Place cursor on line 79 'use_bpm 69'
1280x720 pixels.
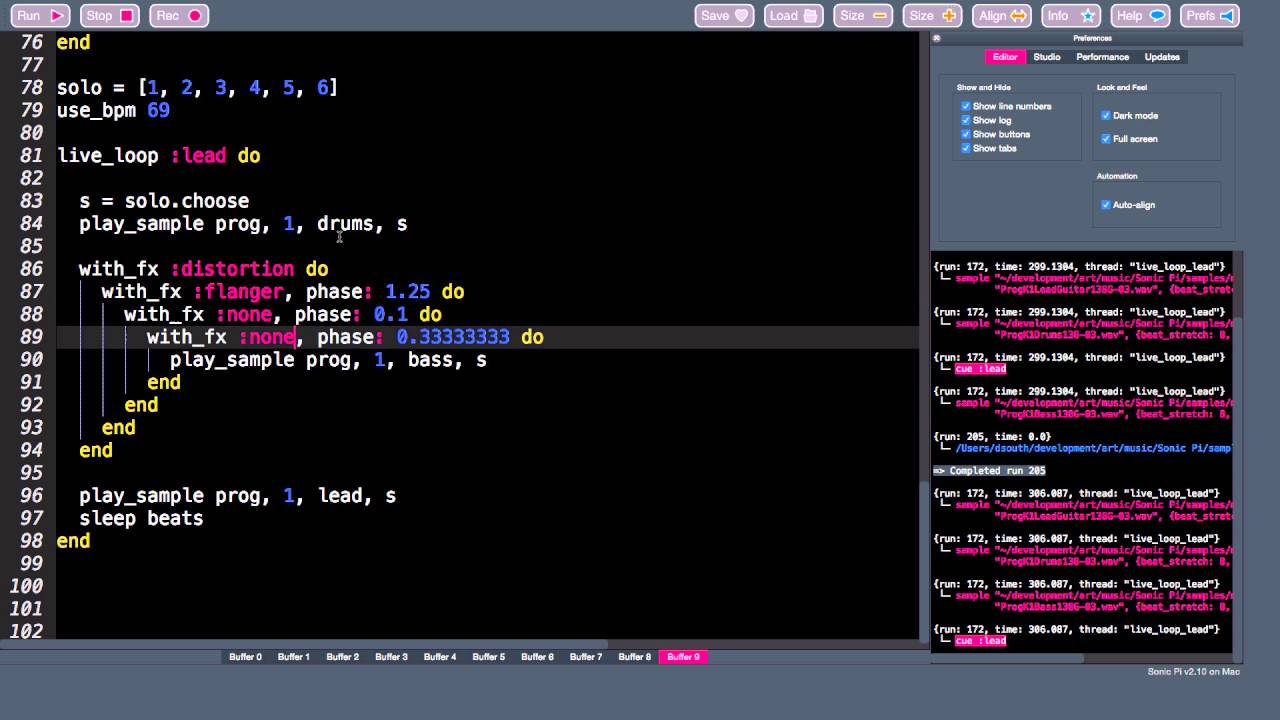(113, 110)
